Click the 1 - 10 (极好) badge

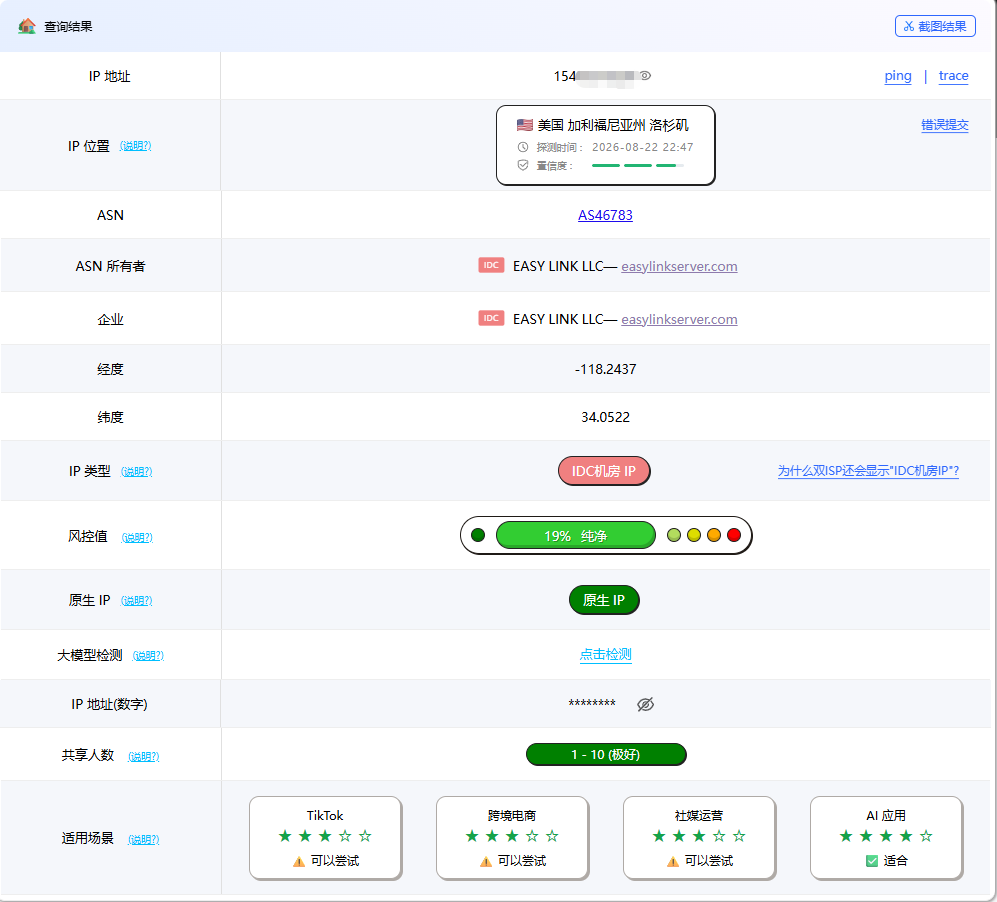pos(606,755)
